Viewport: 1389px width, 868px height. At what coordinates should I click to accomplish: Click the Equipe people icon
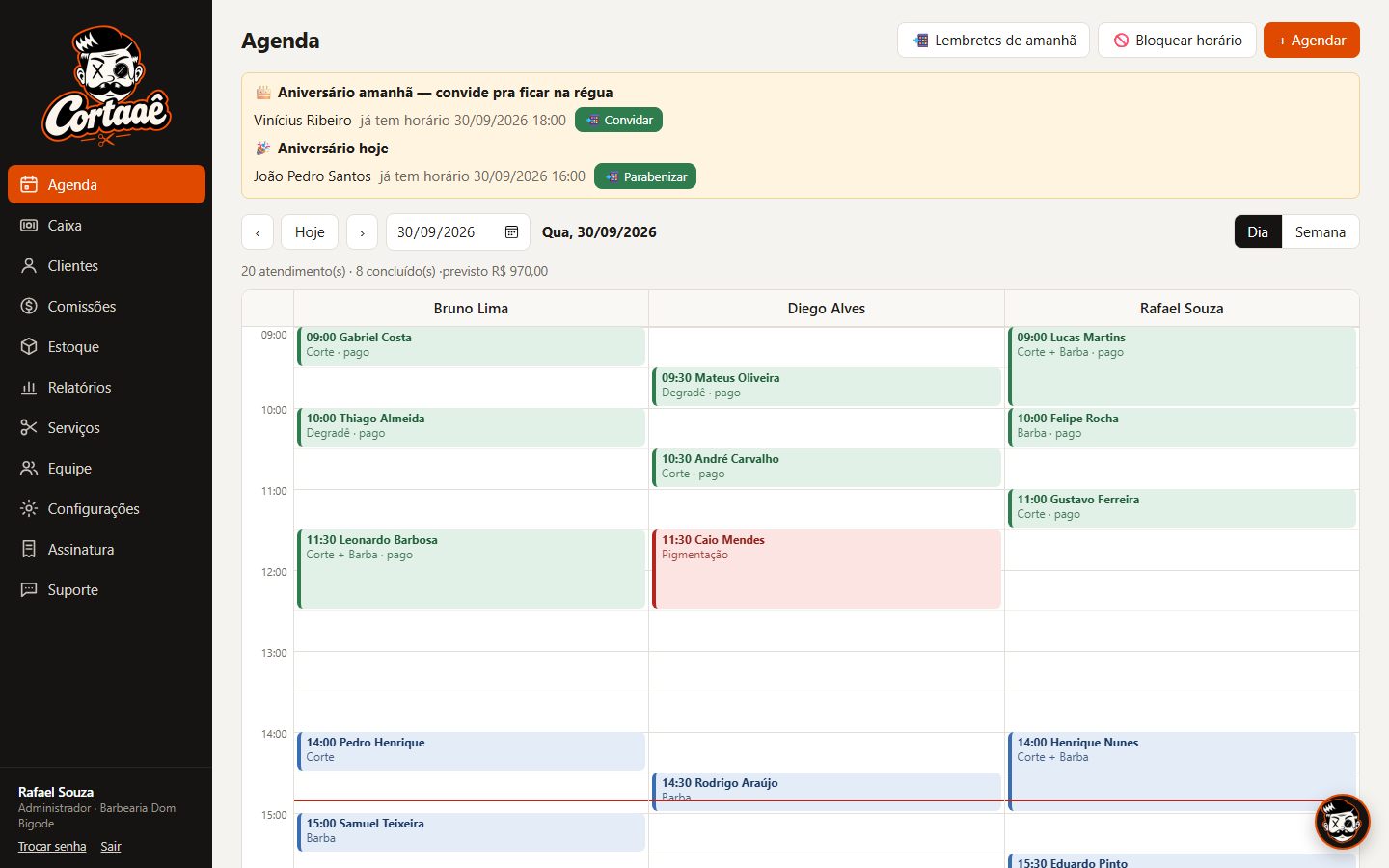pyautogui.click(x=29, y=468)
